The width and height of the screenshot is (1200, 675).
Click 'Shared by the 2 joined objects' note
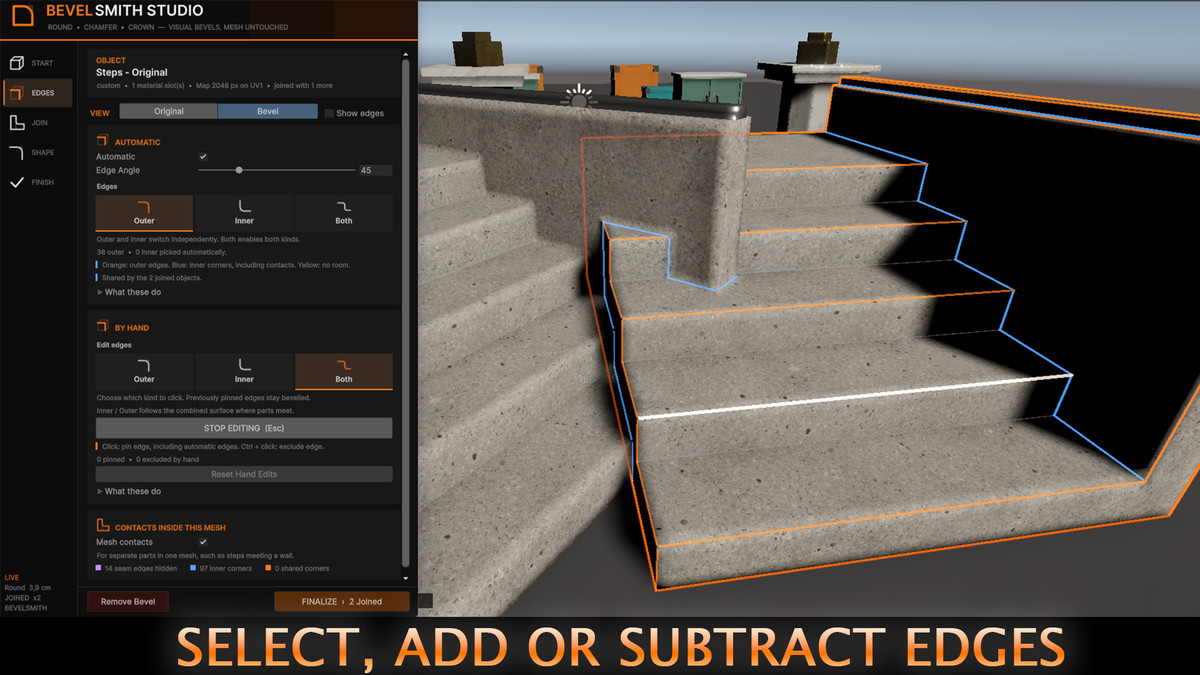click(x=152, y=278)
